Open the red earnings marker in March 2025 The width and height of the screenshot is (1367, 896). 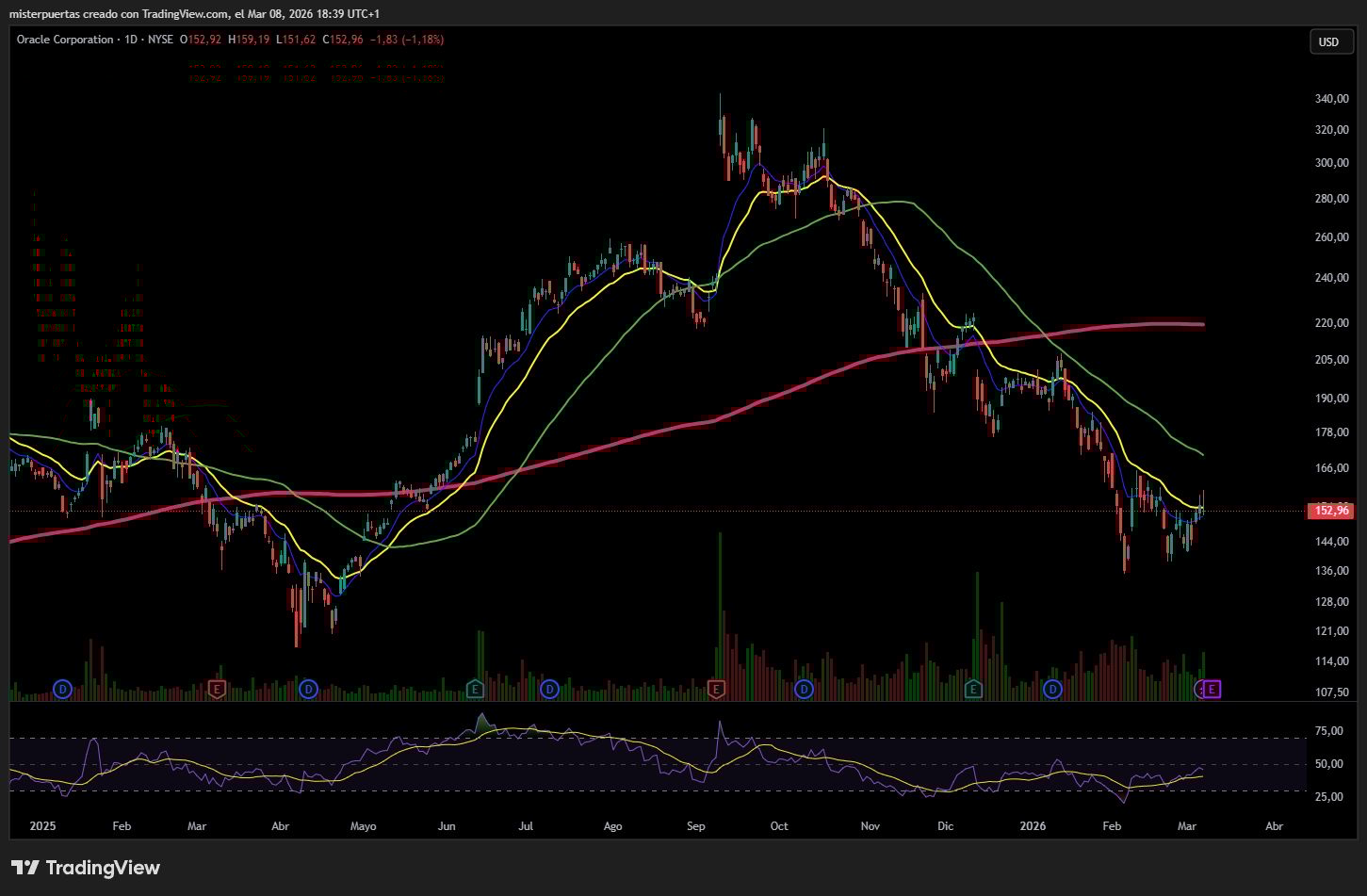218,690
